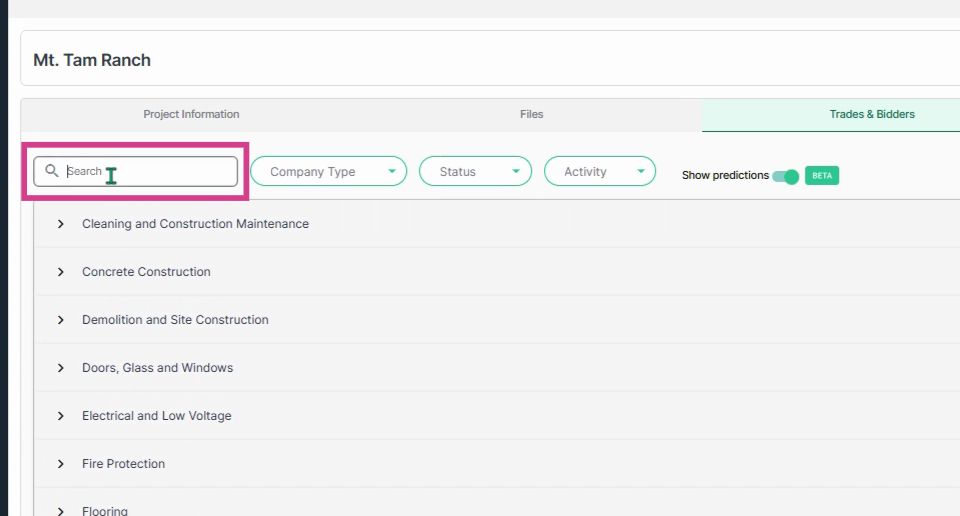Open the Status filter dropdown

click(x=475, y=171)
